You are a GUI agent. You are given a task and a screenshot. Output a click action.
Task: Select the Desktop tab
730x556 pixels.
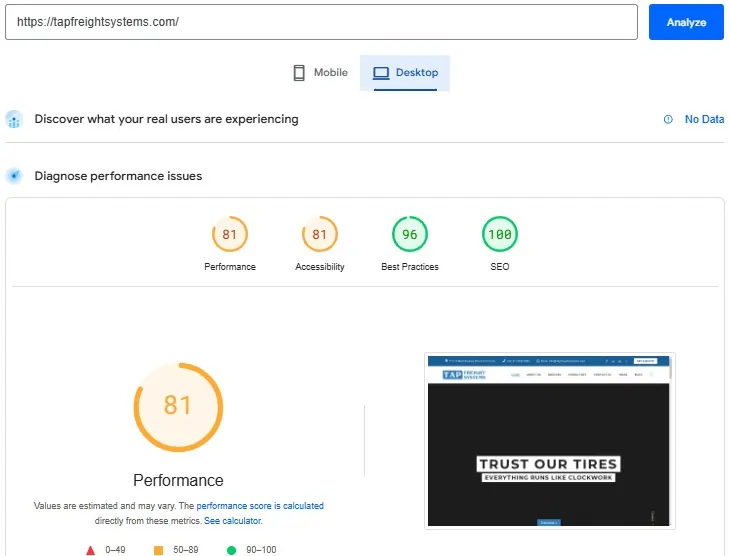(405, 73)
